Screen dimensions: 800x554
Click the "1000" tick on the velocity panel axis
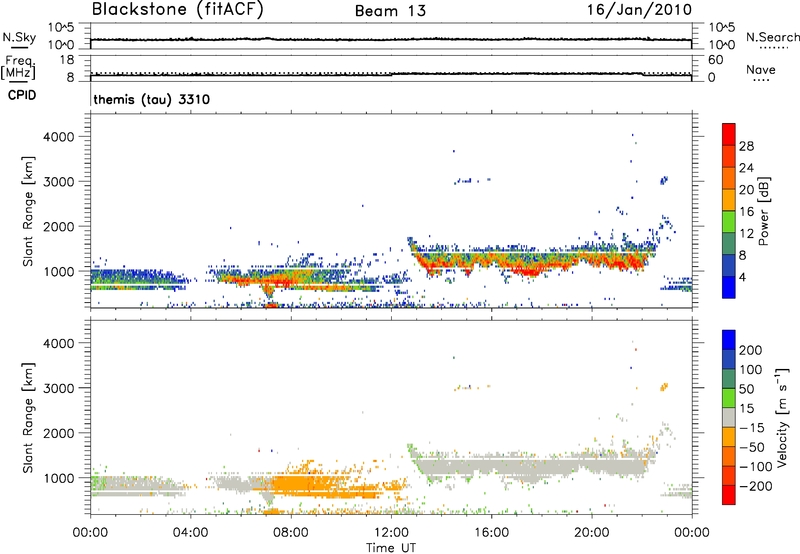point(58,478)
